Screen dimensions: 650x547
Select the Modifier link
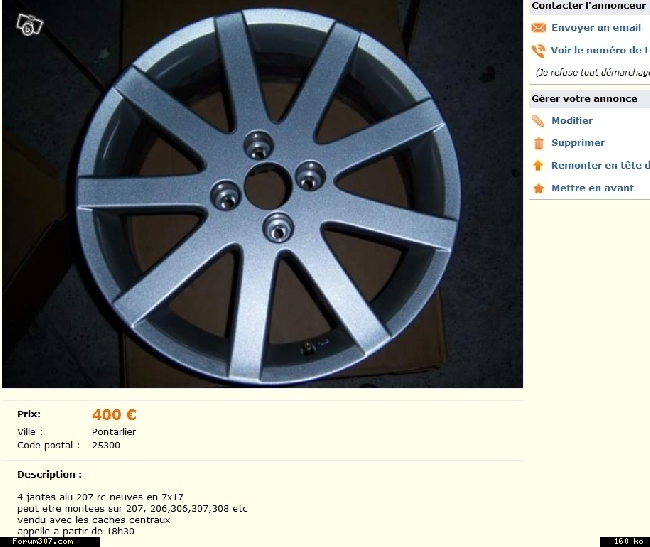(572, 121)
